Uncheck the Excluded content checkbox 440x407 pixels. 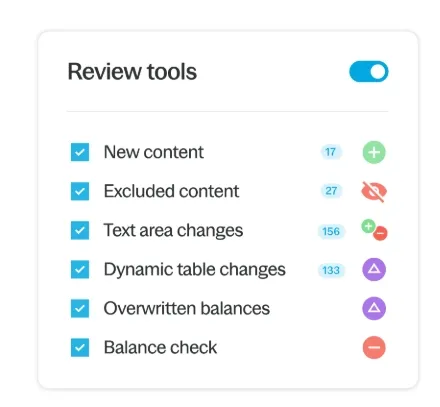pyautogui.click(x=80, y=191)
